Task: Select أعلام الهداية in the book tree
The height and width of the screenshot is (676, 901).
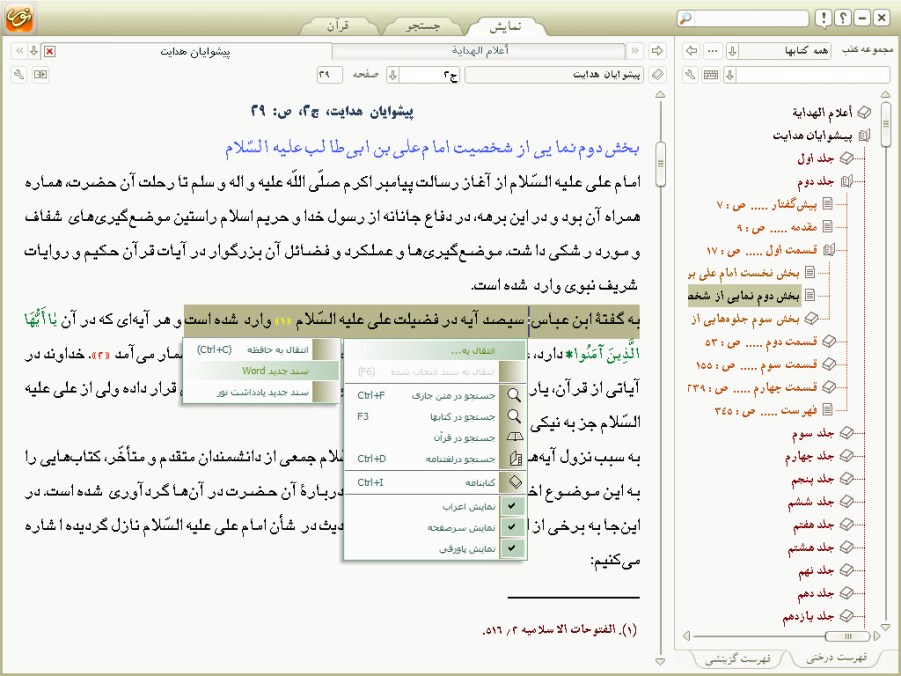Action: pyautogui.click(x=822, y=113)
